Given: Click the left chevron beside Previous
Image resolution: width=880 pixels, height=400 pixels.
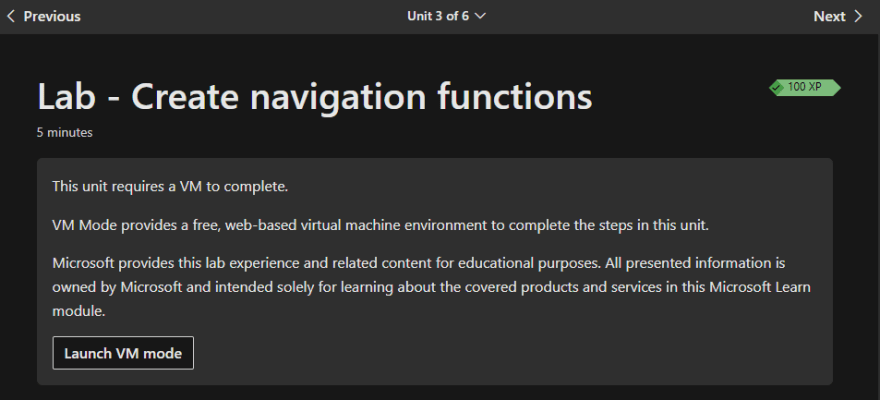Looking at the screenshot, I should click(x=11, y=16).
